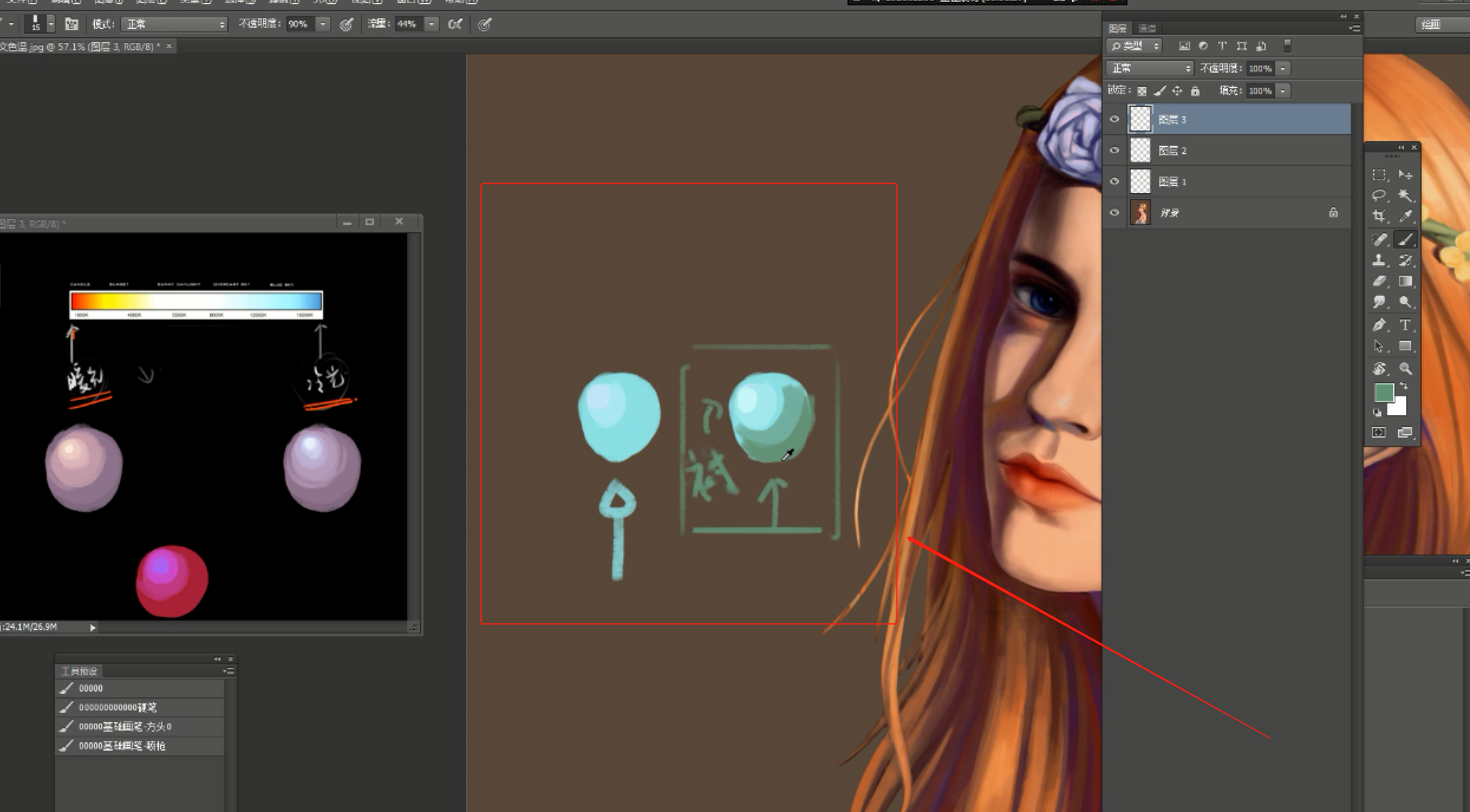Viewport: 1470px width, 812px height.
Task: Toggle visibility eye of 图层 1
Action: coord(1114,181)
